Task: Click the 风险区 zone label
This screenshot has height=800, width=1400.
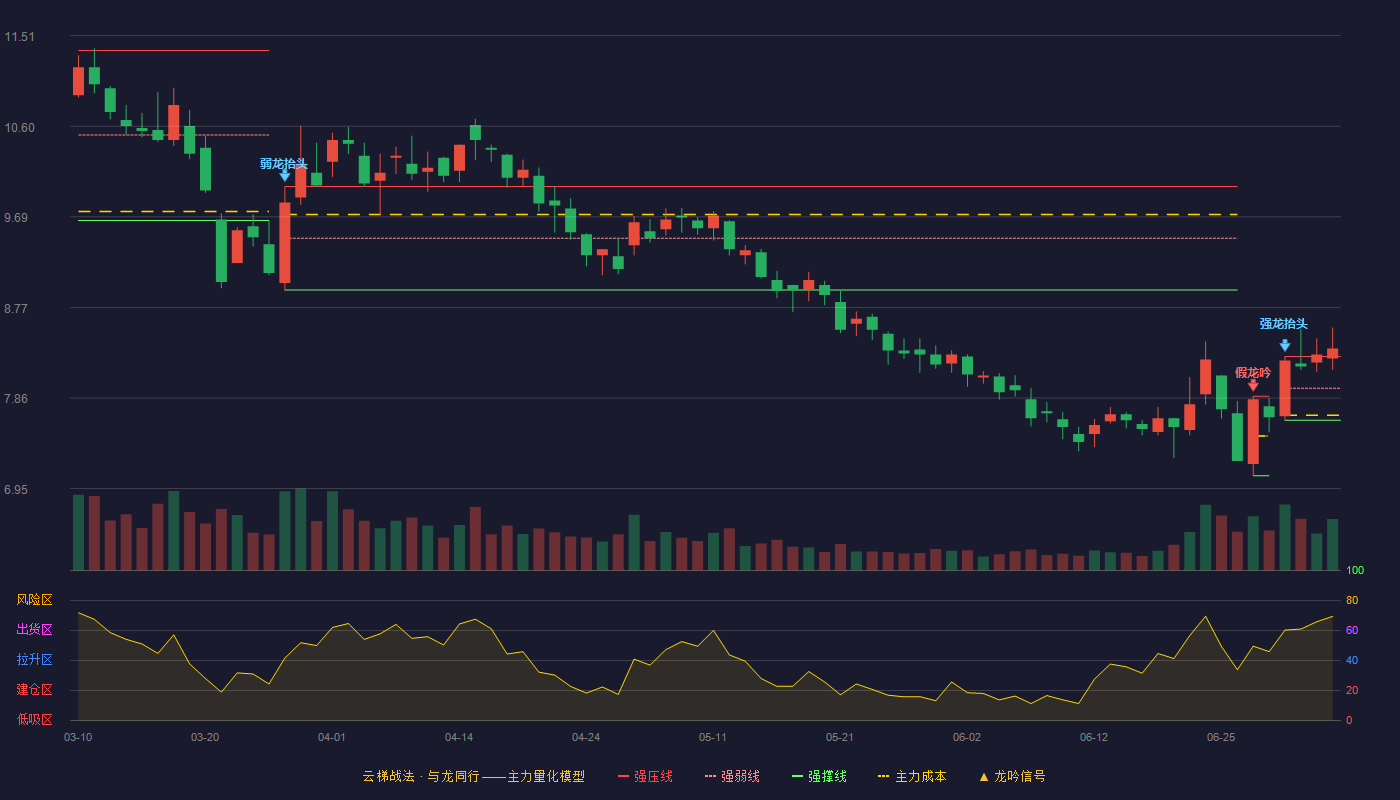Action: (x=34, y=600)
